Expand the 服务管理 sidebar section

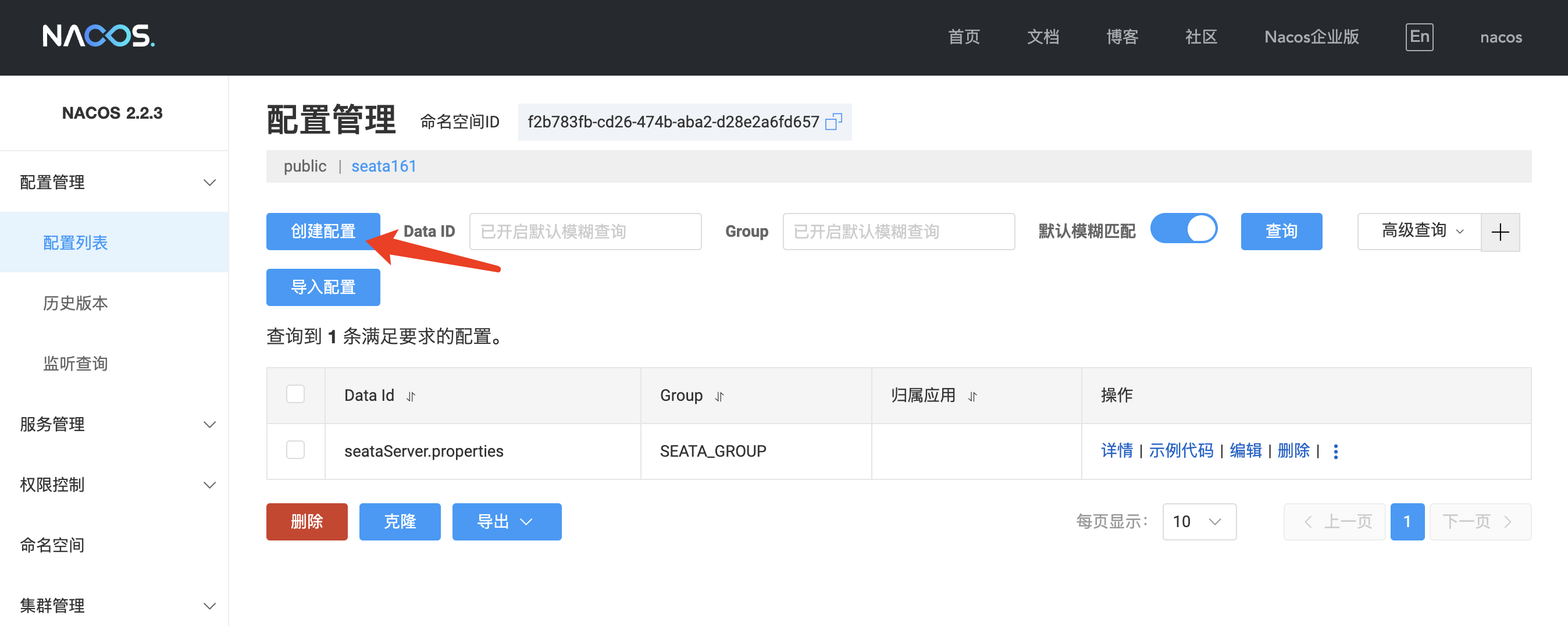point(114,424)
